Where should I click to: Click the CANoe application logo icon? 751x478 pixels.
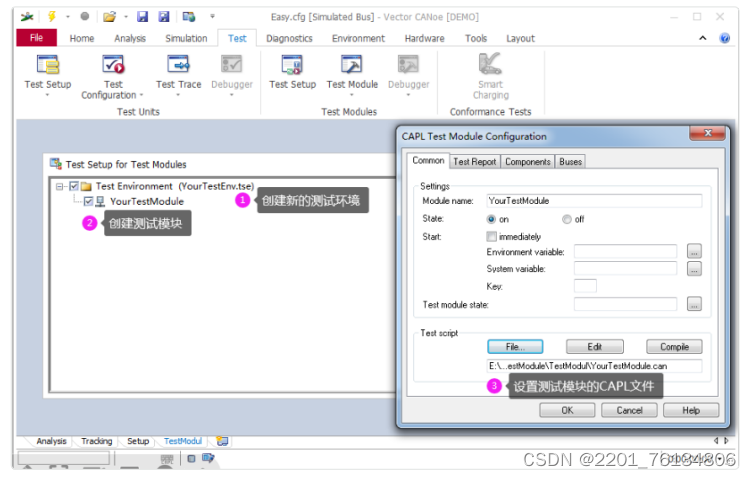click(x=27, y=17)
